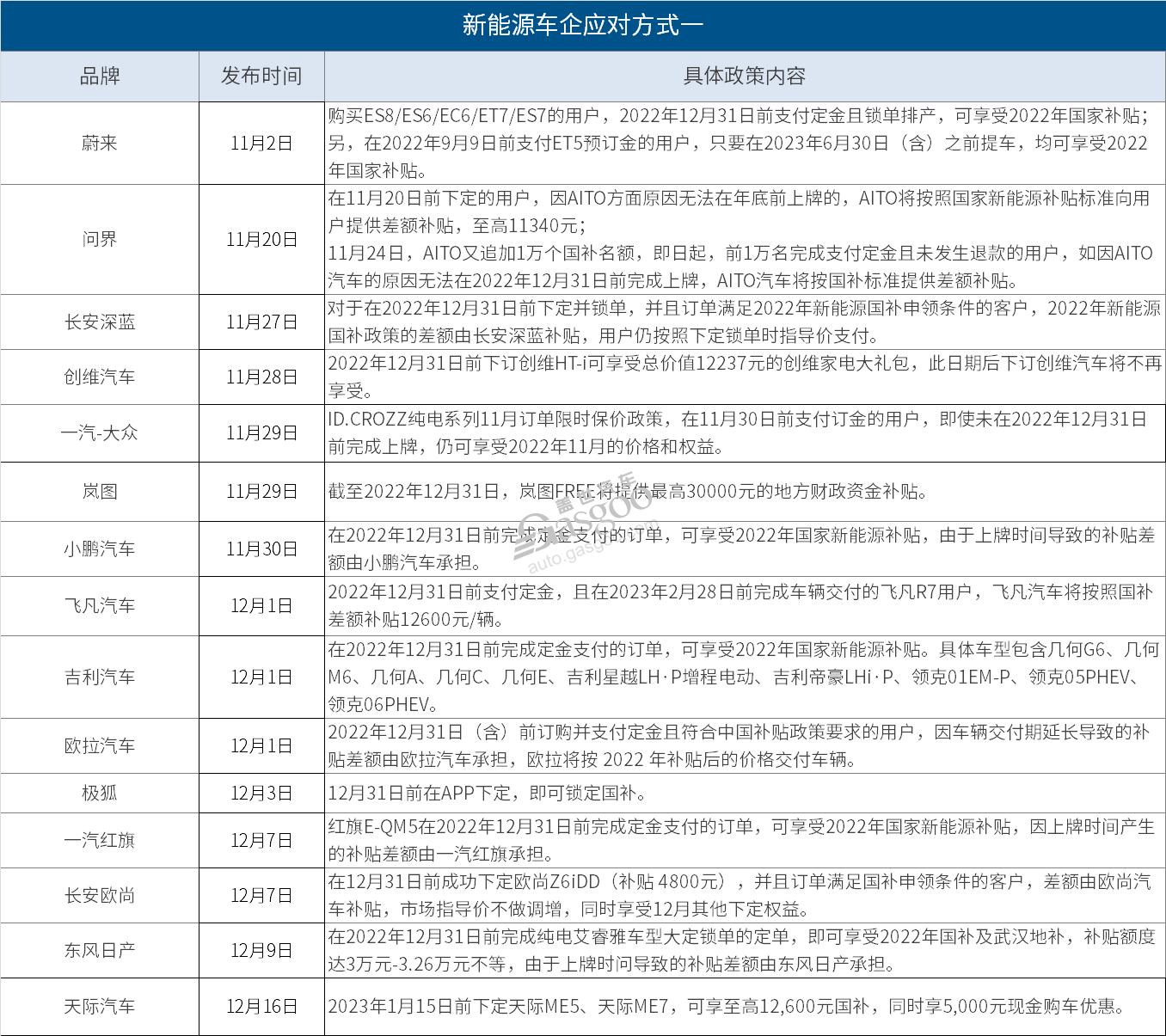
Task: Select the 欧拉汽车 brand name
Action: pyautogui.click(x=99, y=745)
